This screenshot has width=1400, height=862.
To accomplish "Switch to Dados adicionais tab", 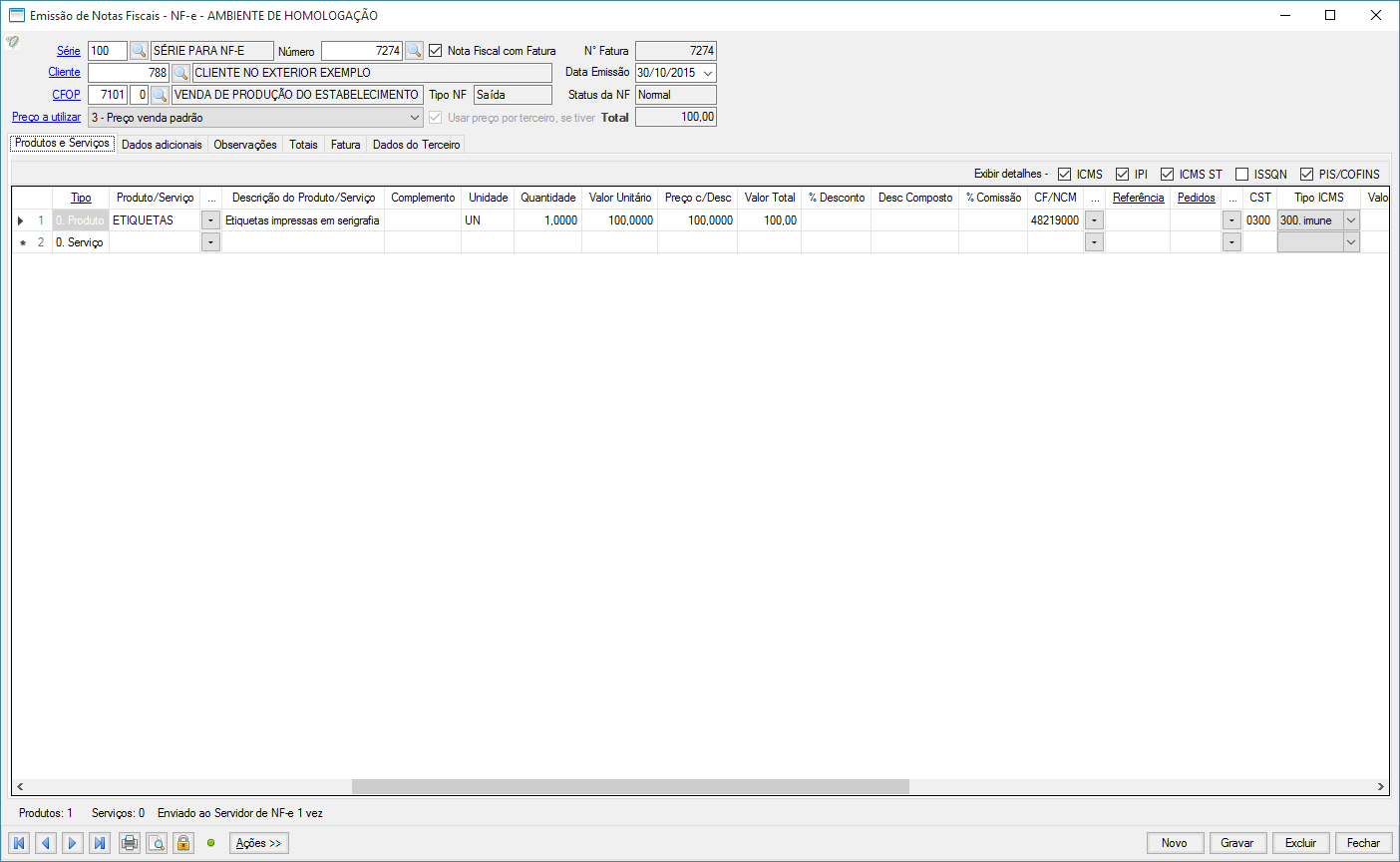I will click(162, 145).
